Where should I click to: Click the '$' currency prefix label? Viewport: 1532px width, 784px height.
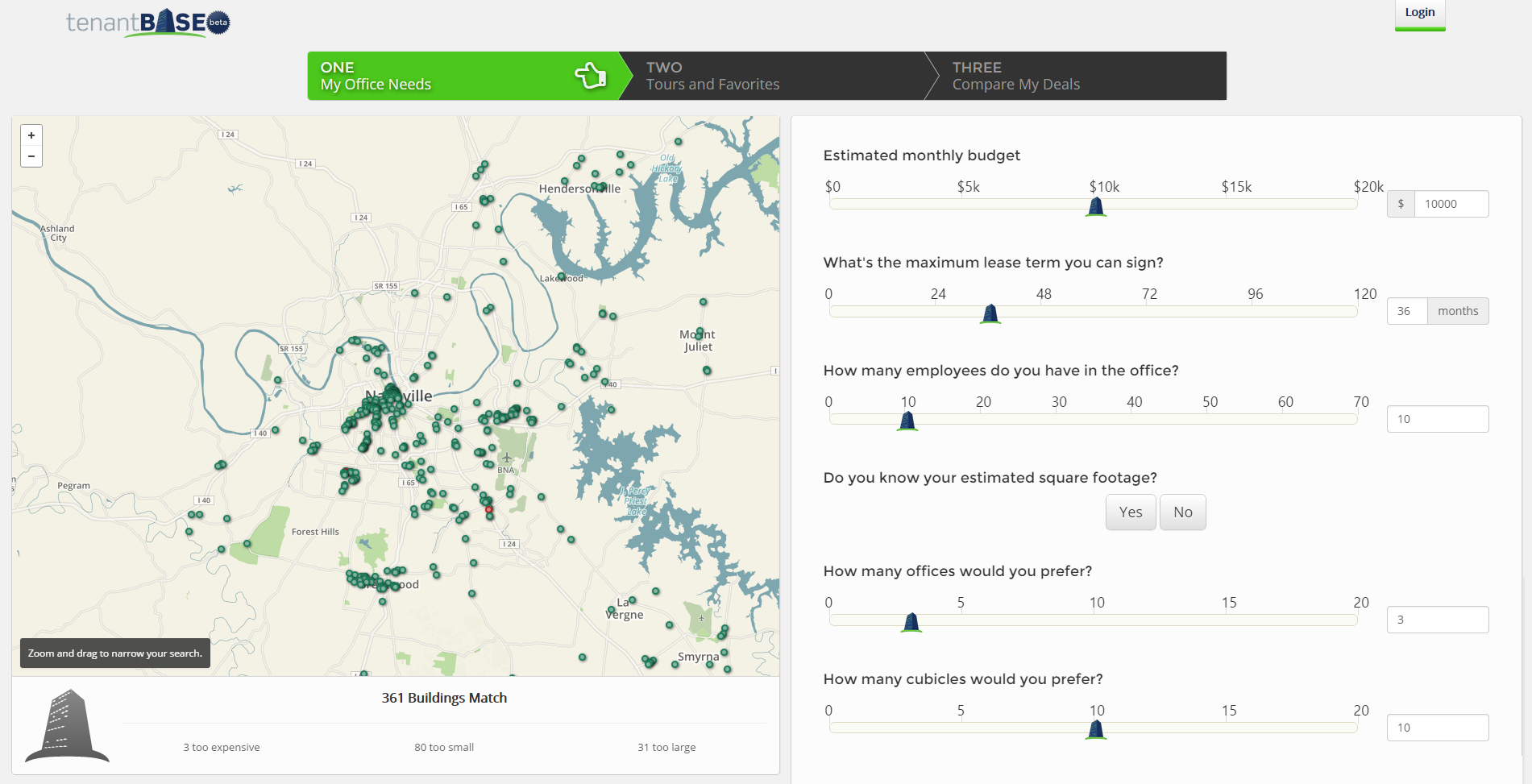(1401, 204)
